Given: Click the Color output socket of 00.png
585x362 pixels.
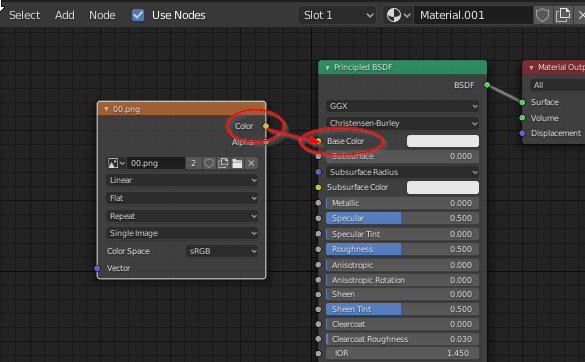Looking at the screenshot, I should (266, 126).
